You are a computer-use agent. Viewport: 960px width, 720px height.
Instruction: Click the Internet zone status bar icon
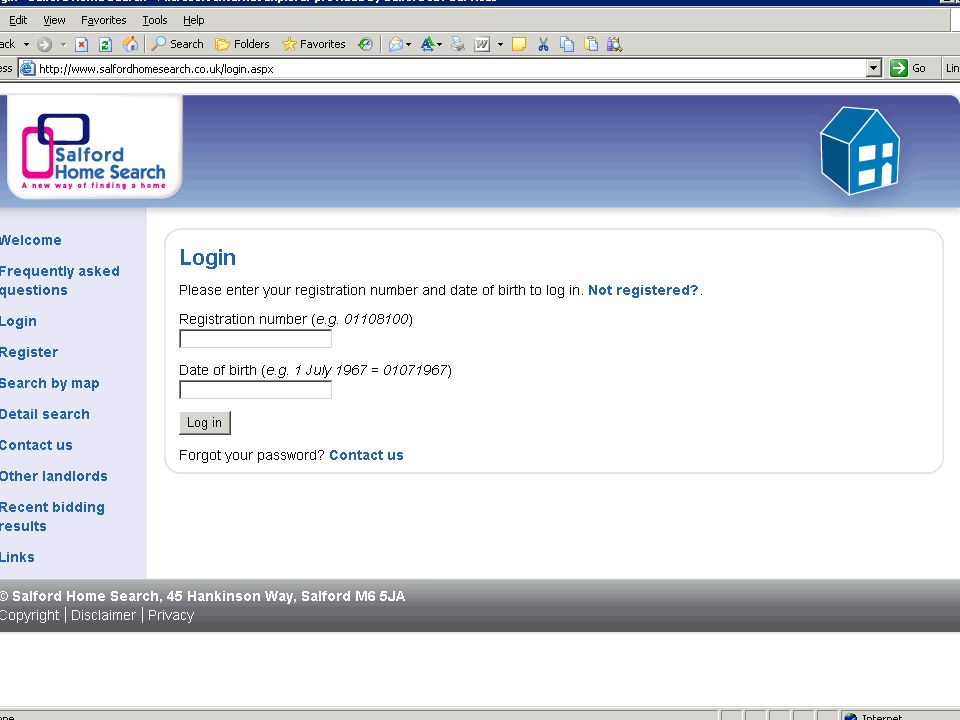click(850, 716)
